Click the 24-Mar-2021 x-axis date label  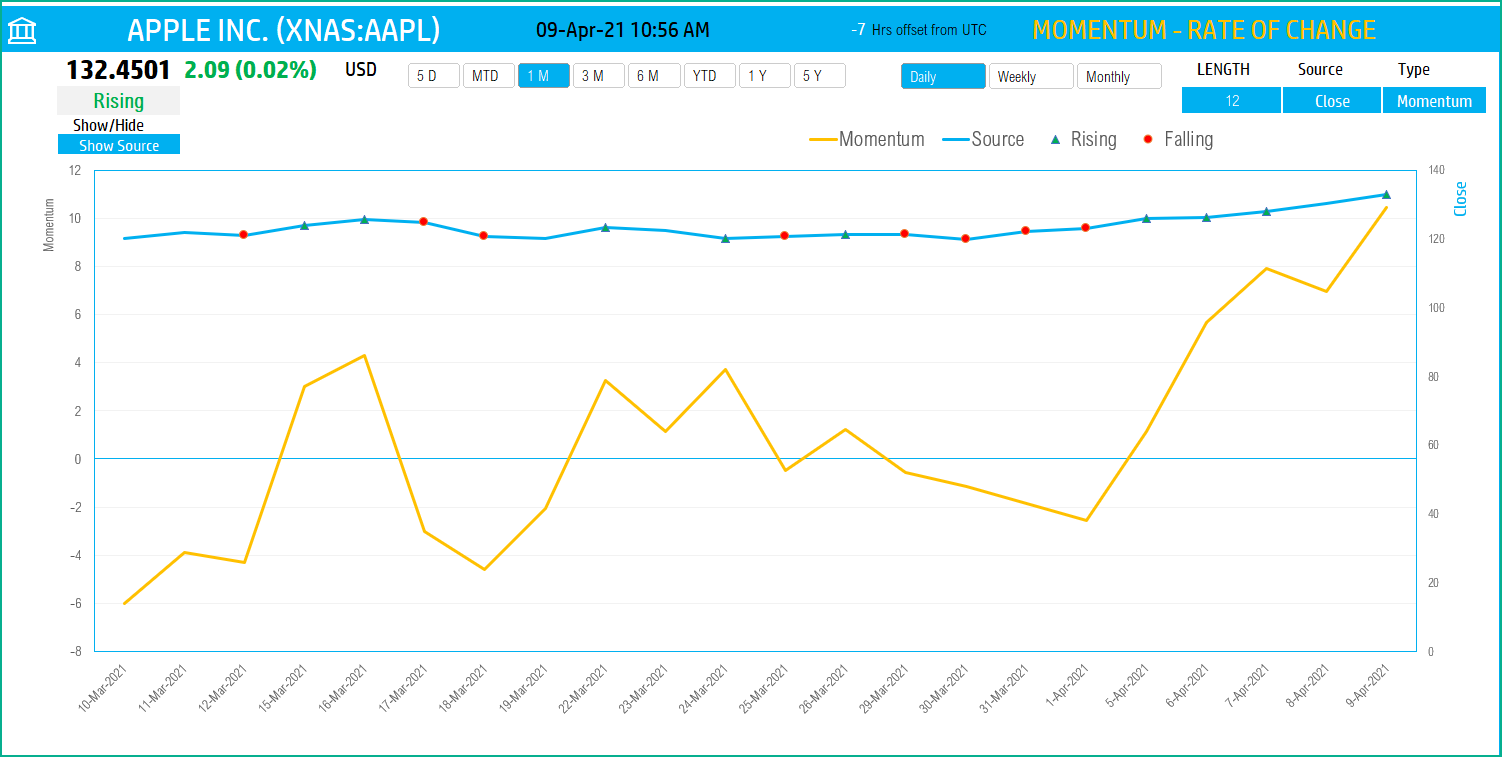pyautogui.click(x=705, y=686)
